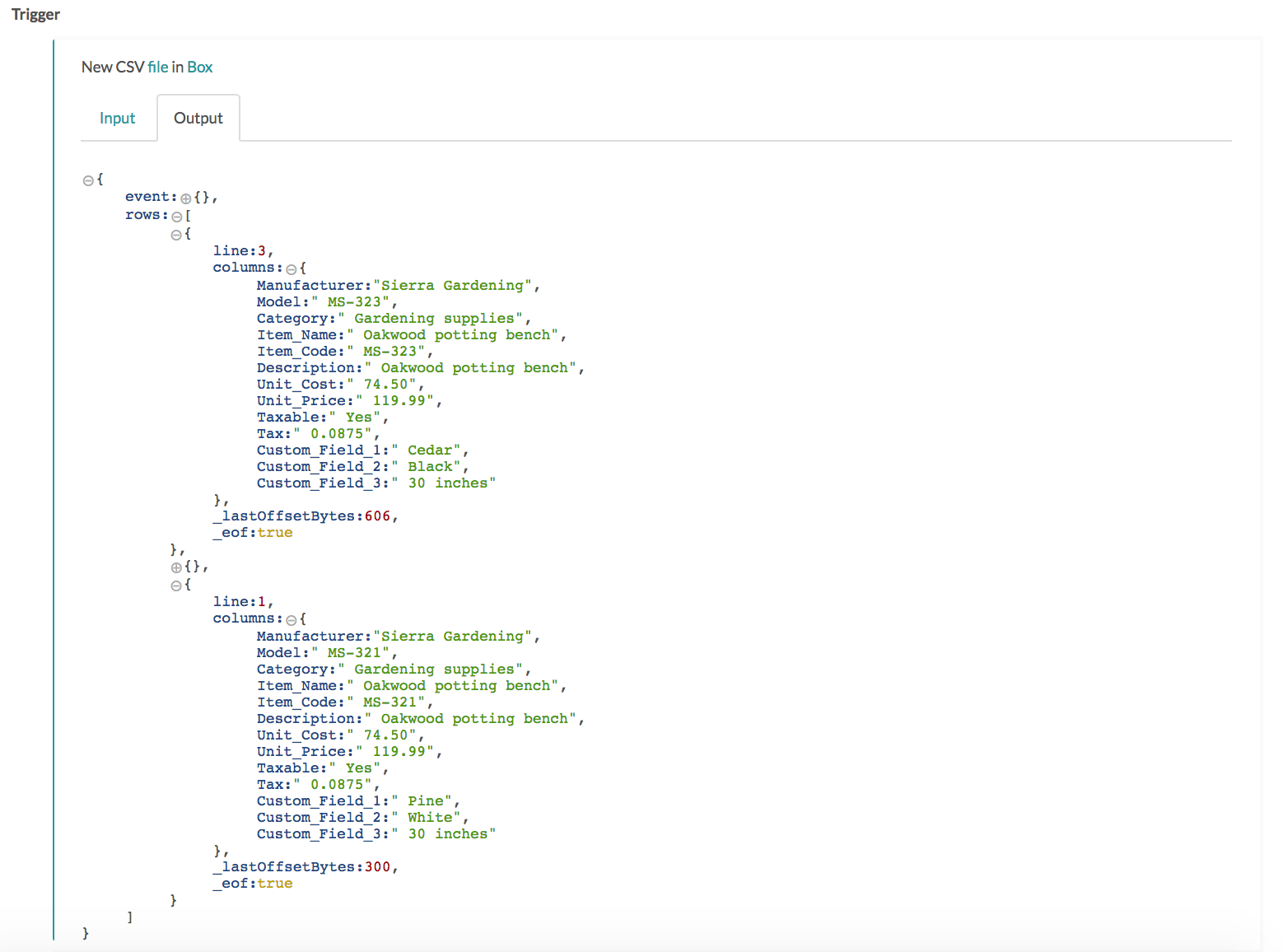Click the _eof true value
The width and height of the screenshot is (1283, 952).
coord(275,532)
